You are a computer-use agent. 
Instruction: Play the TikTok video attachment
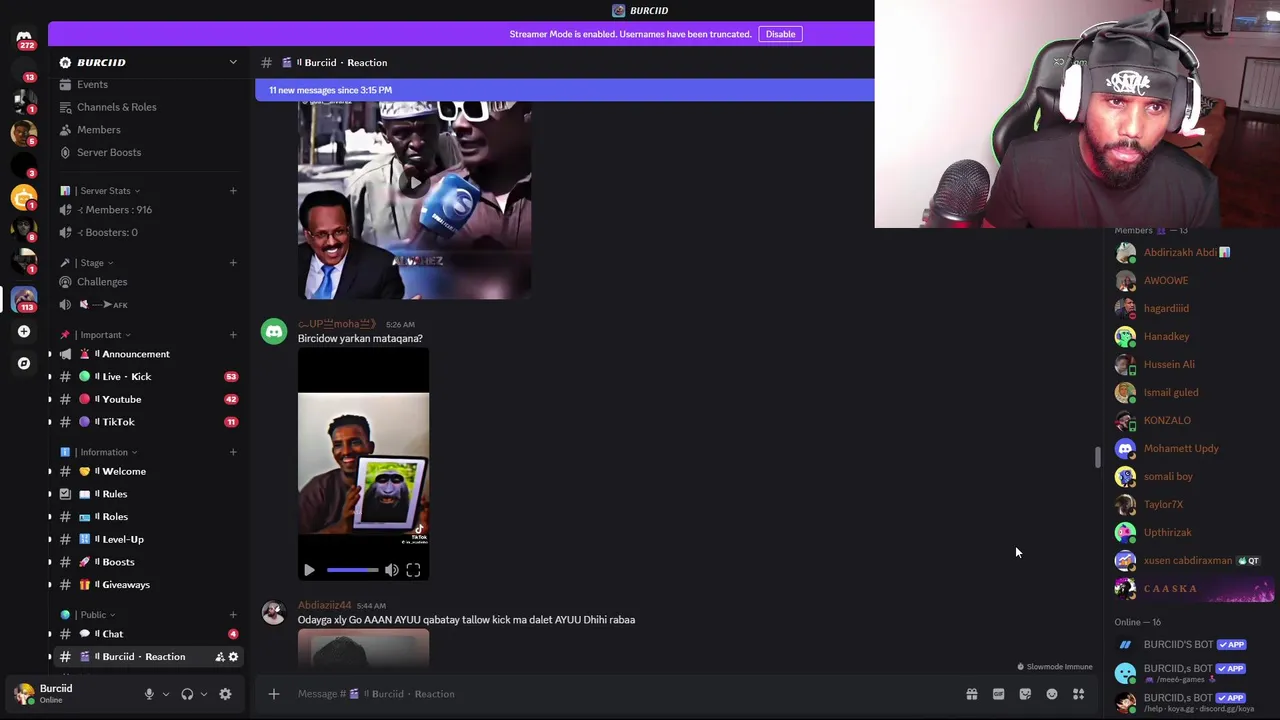point(309,570)
